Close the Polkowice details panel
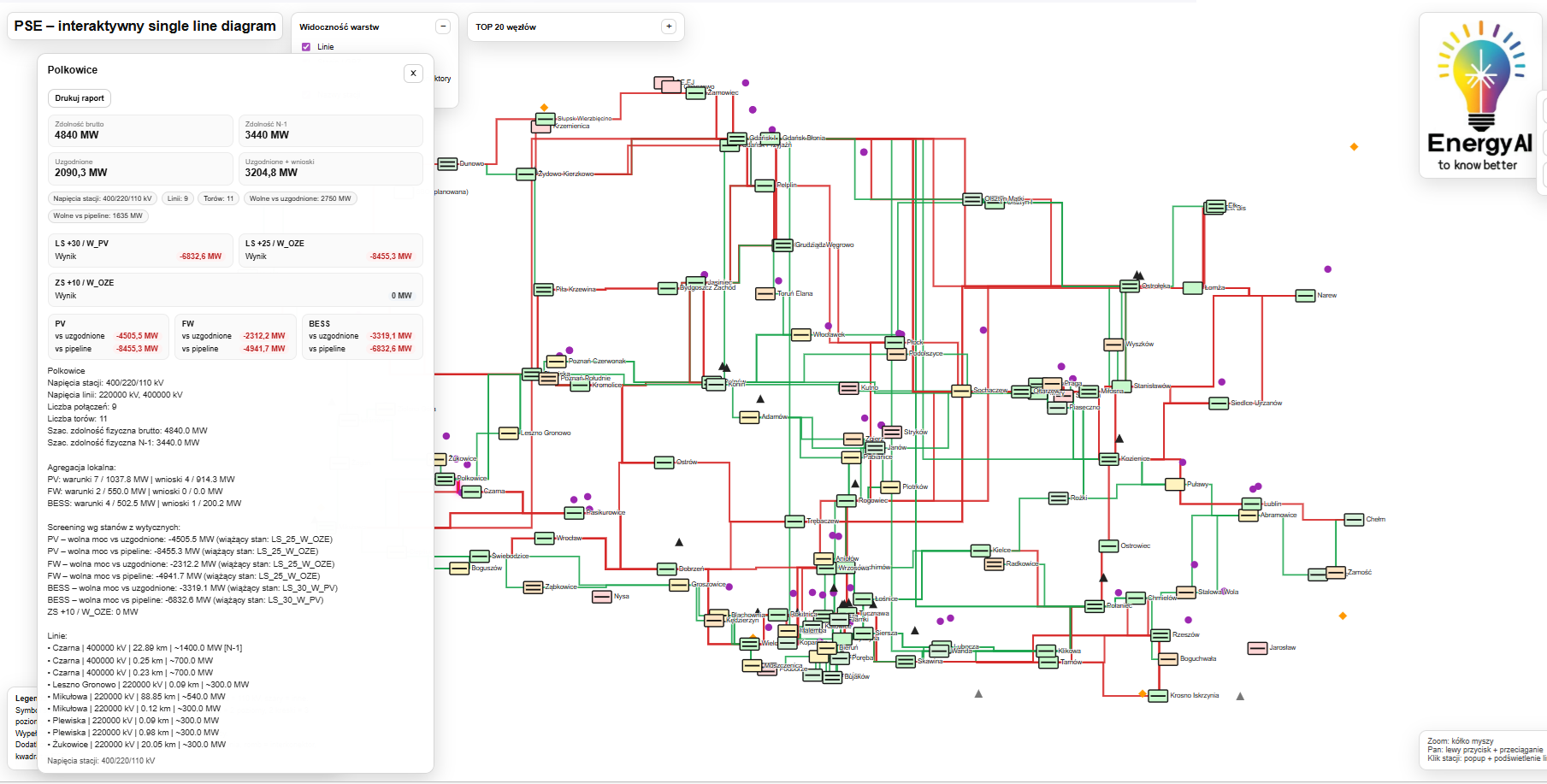Image resolution: width=1547 pixels, height=784 pixels. (413, 74)
